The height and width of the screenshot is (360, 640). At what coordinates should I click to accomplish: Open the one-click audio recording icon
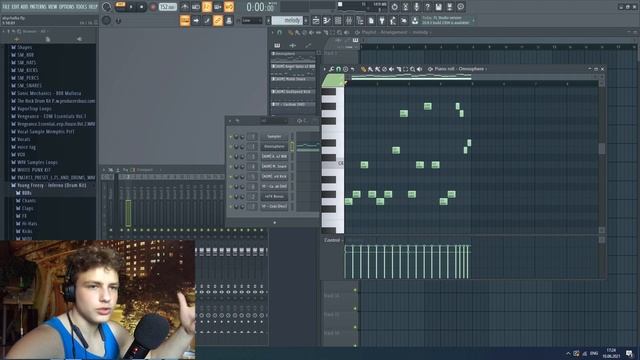(416, 7)
